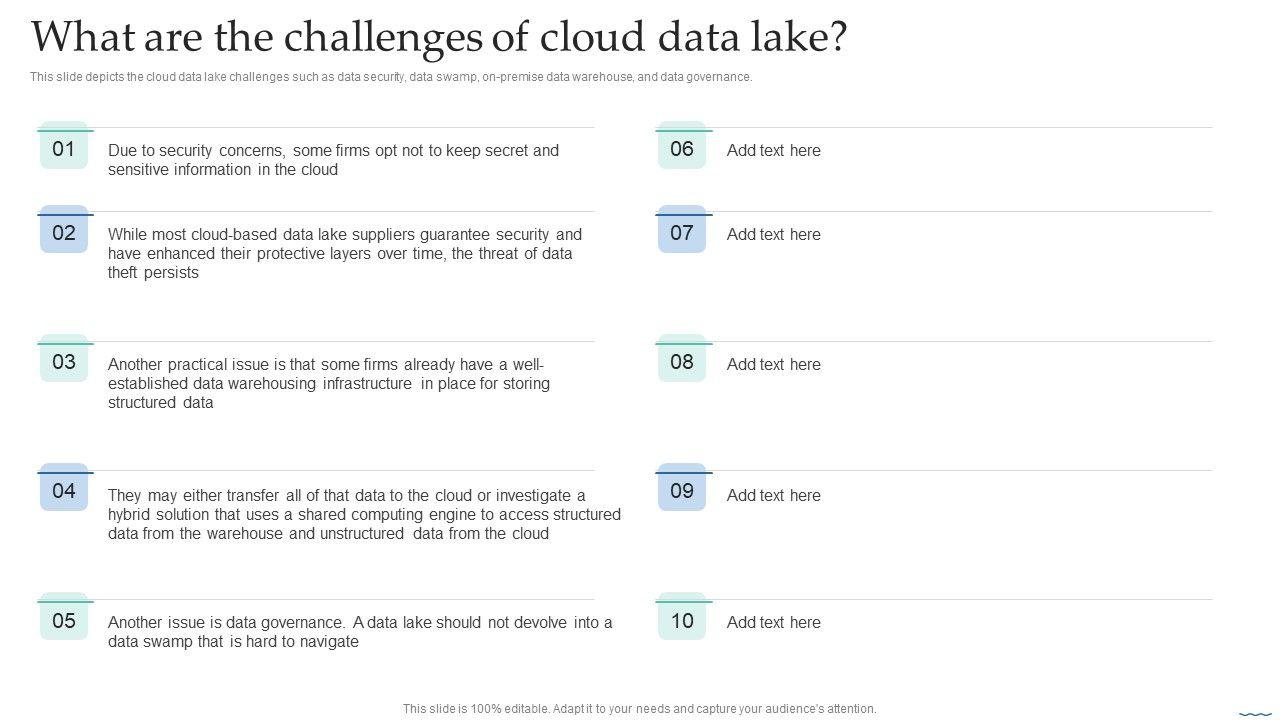Select the 10 number badge
Viewport: 1280px width, 720px height.
click(x=682, y=620)
